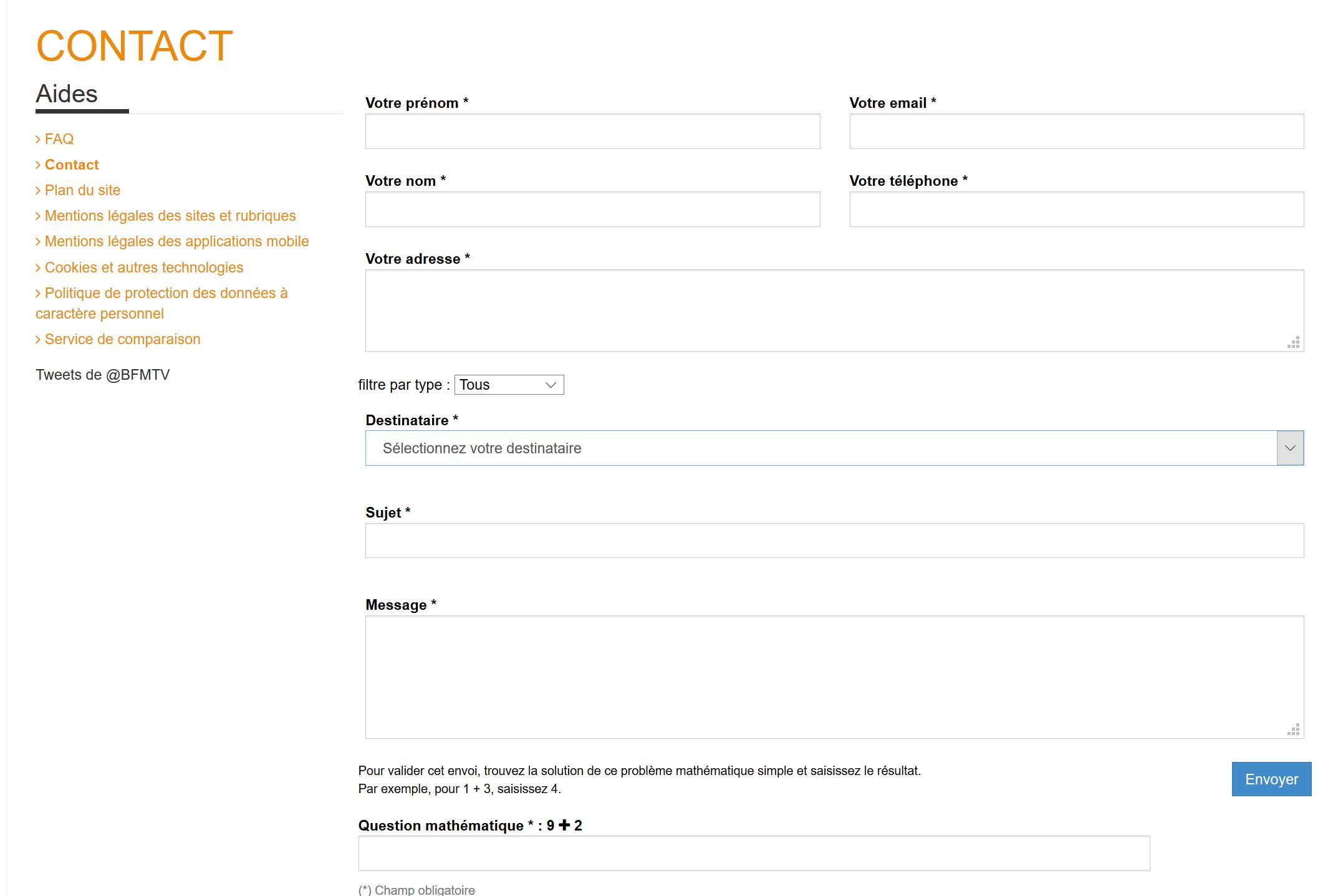View Cookies et autres technologies page

tap(143, 267)
